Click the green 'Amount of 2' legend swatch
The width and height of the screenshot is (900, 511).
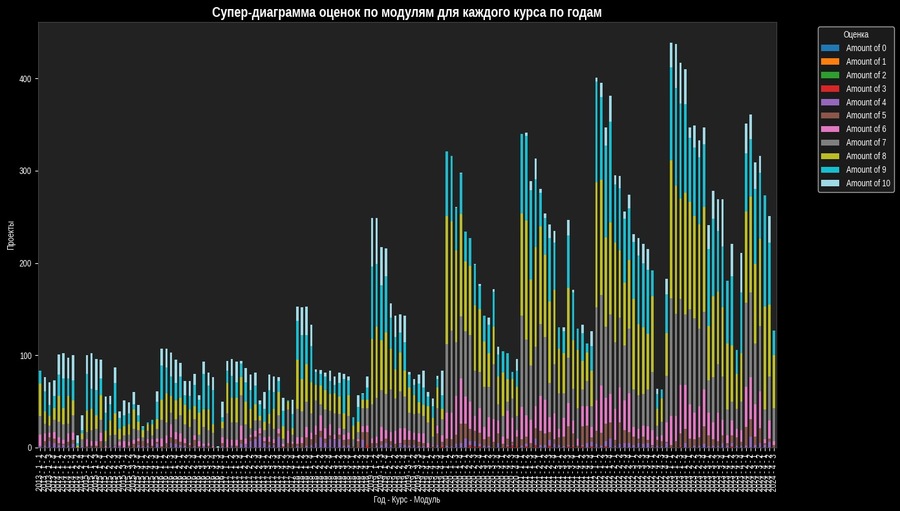(830, 75)
